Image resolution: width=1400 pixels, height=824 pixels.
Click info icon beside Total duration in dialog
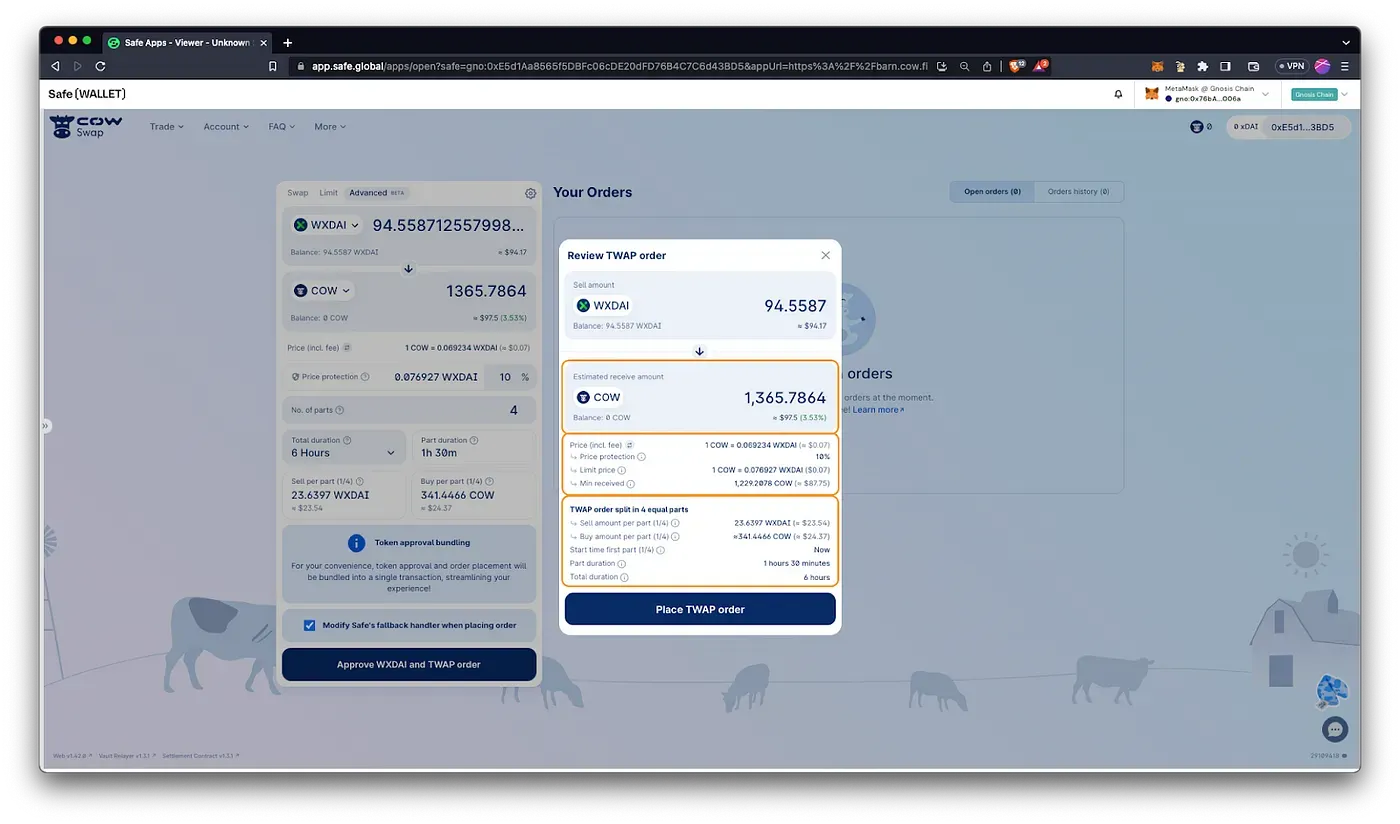[624, 577]
